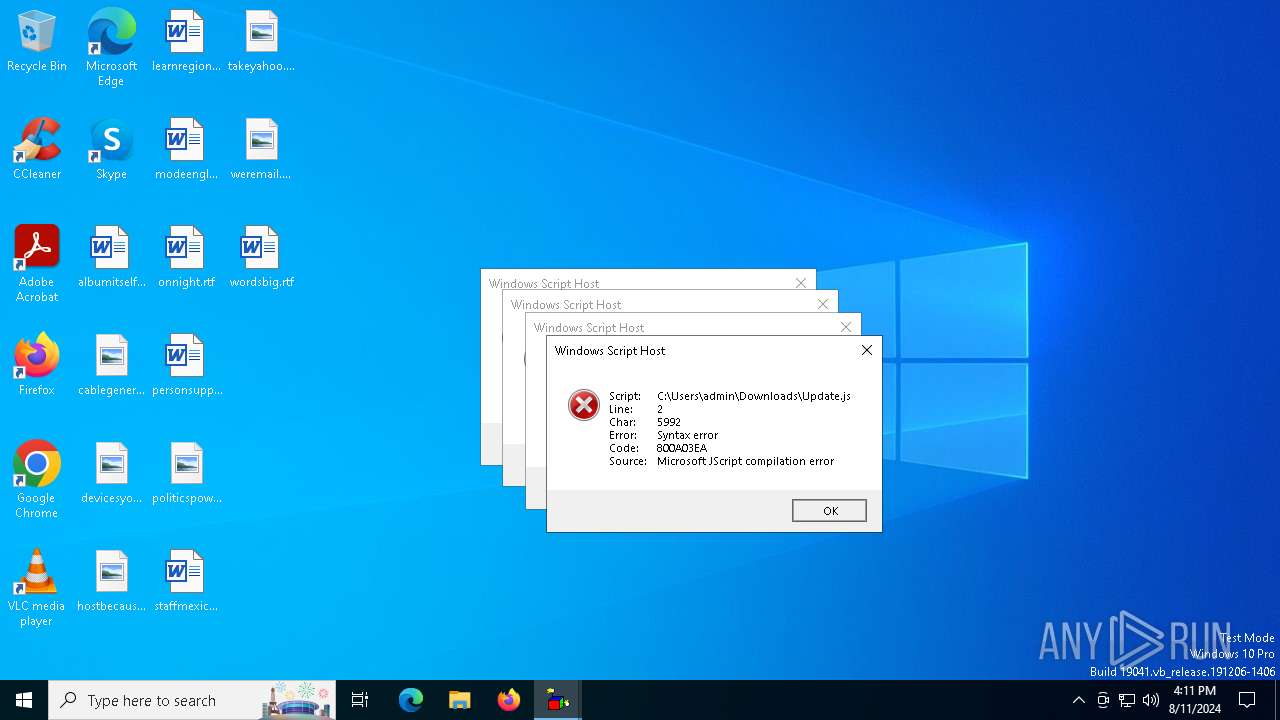
Task: Show hidden system tray icons
Action: pyautogui.click(x=1078, y=700)
